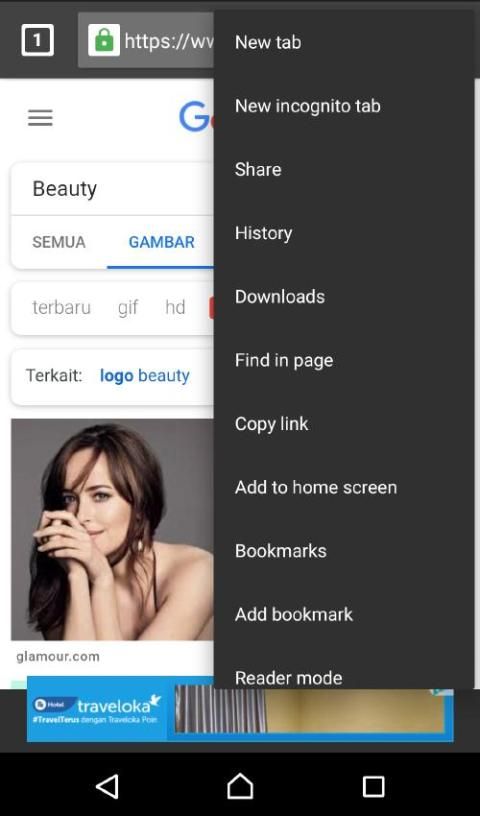
Task: Switch to the SEMUA search tab
Action: pos(59,242)
